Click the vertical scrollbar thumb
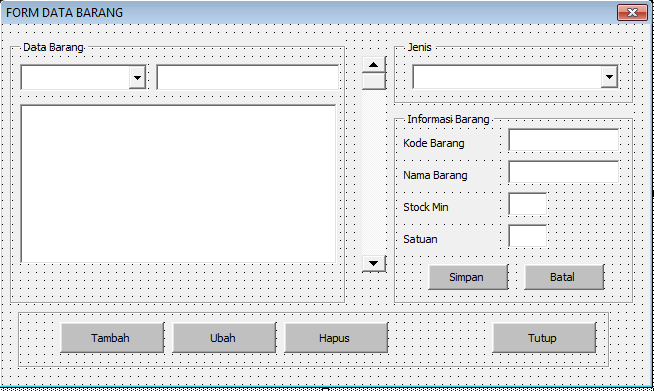Viewport: 654px width, 391px height. tap(373, 81)
